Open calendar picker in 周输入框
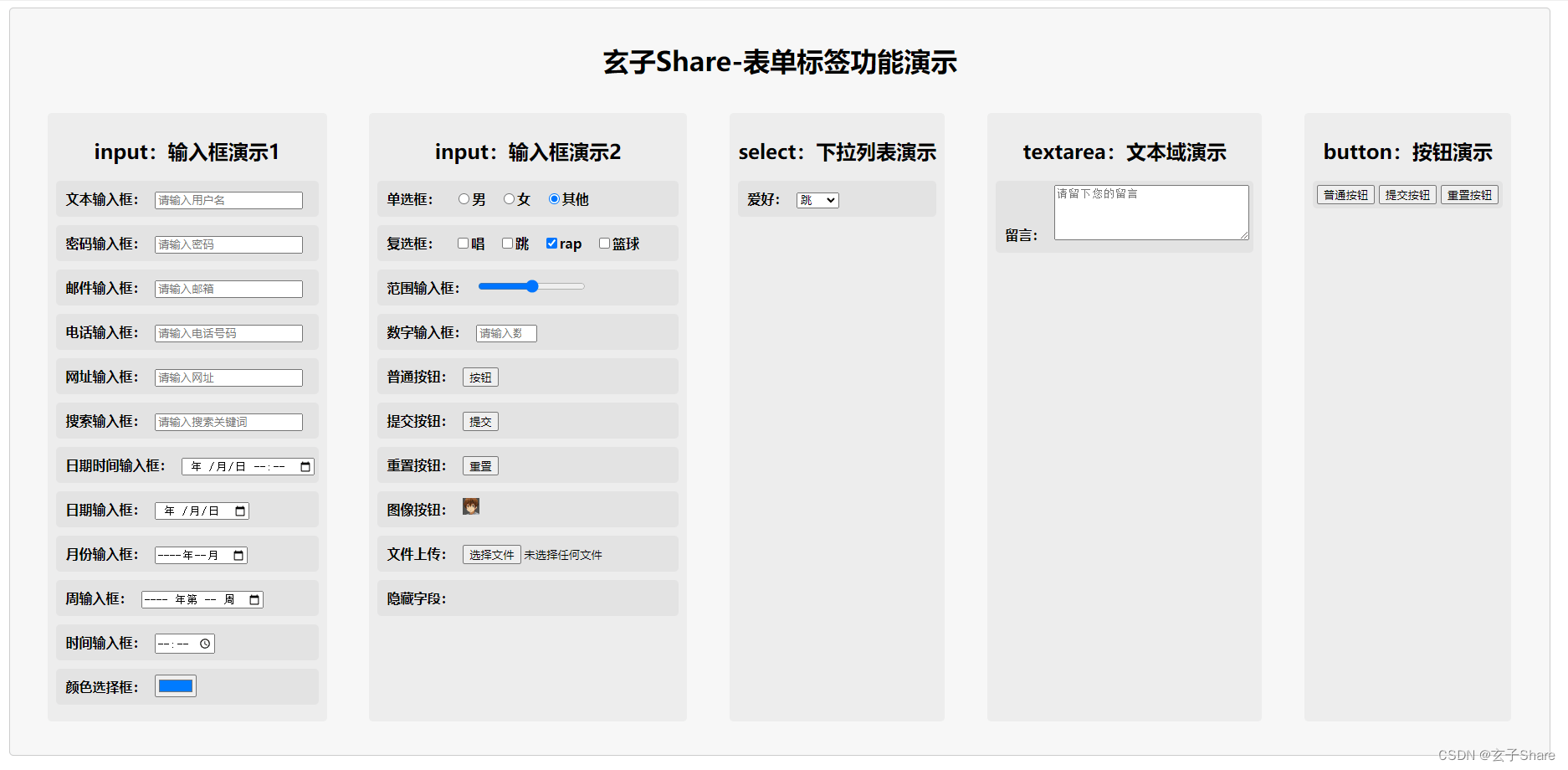Image resolution: width=1568 pixels, height=770 pixels. point(254,600)
